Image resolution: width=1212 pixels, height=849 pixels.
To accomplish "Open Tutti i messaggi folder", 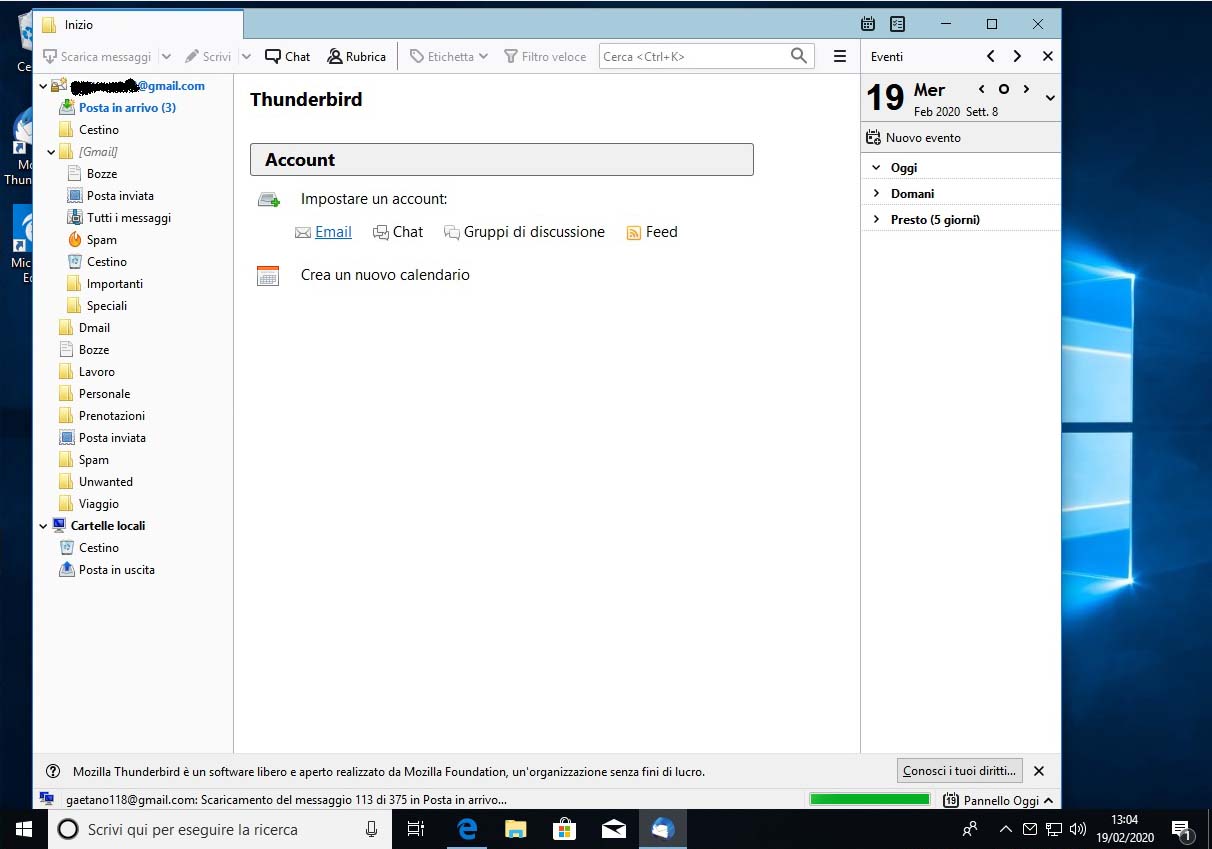I will (x=129, y=218).
